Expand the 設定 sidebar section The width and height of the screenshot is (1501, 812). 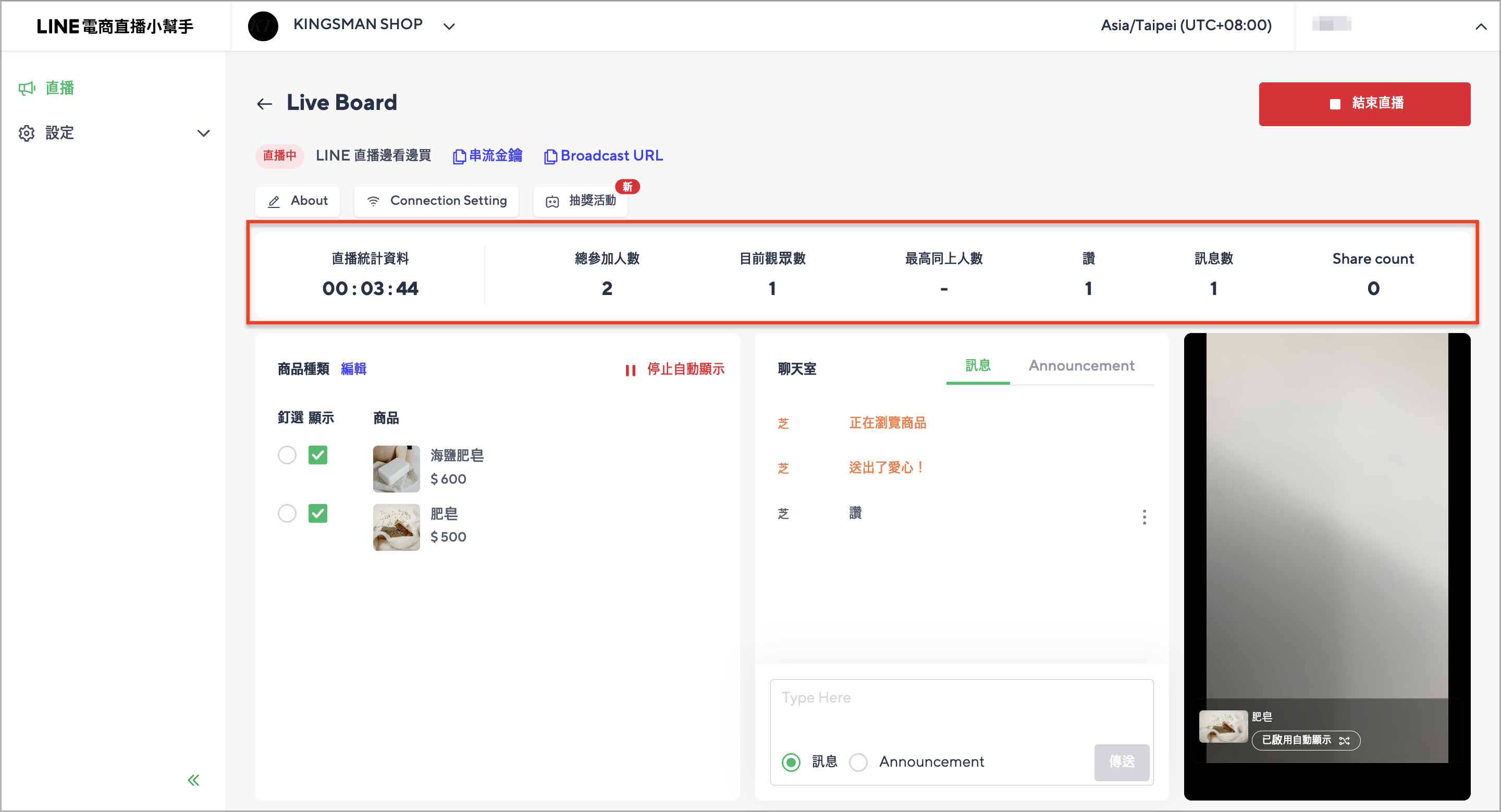pos(203,133)
